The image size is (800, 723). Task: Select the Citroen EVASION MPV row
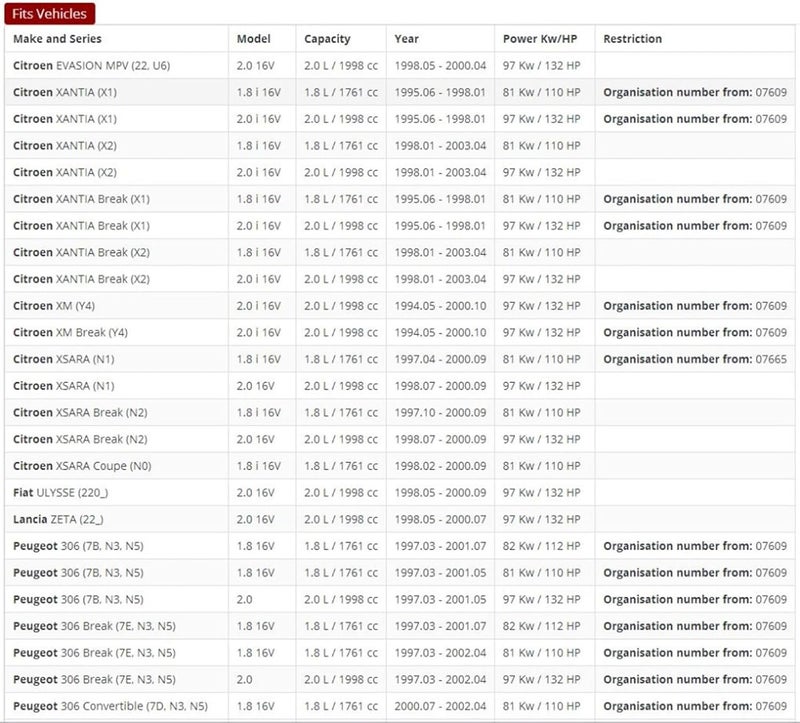91,65
